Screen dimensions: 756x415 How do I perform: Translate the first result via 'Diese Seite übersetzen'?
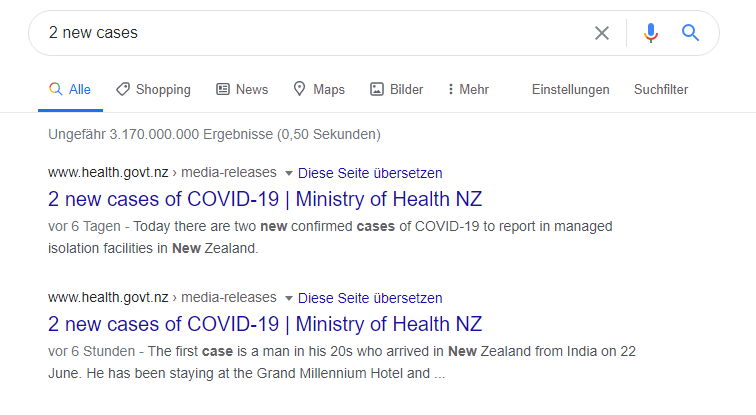[x=370, y=173]
